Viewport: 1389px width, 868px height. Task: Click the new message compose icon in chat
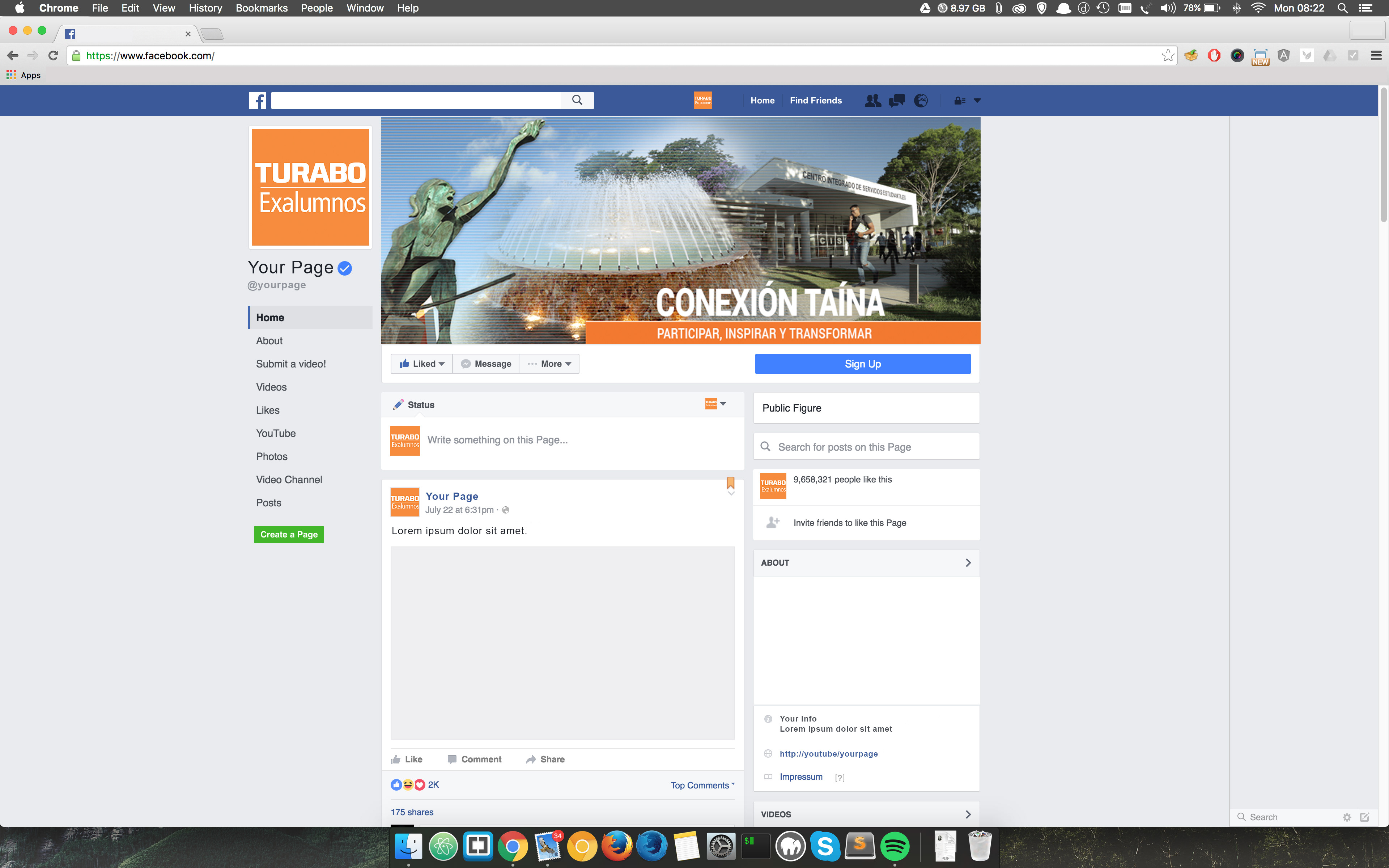click(x=1364, y=817)
